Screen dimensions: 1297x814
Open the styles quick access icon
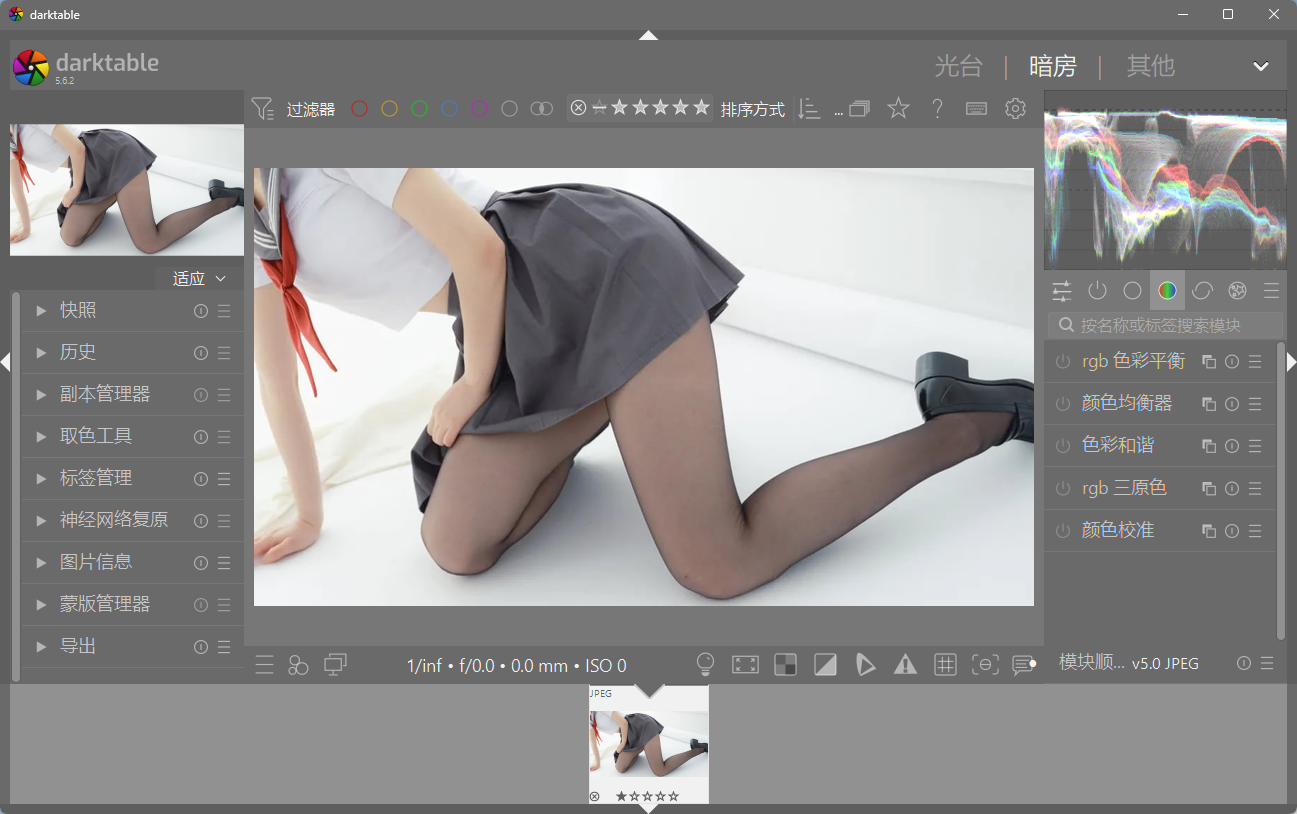tap(298, 665)
